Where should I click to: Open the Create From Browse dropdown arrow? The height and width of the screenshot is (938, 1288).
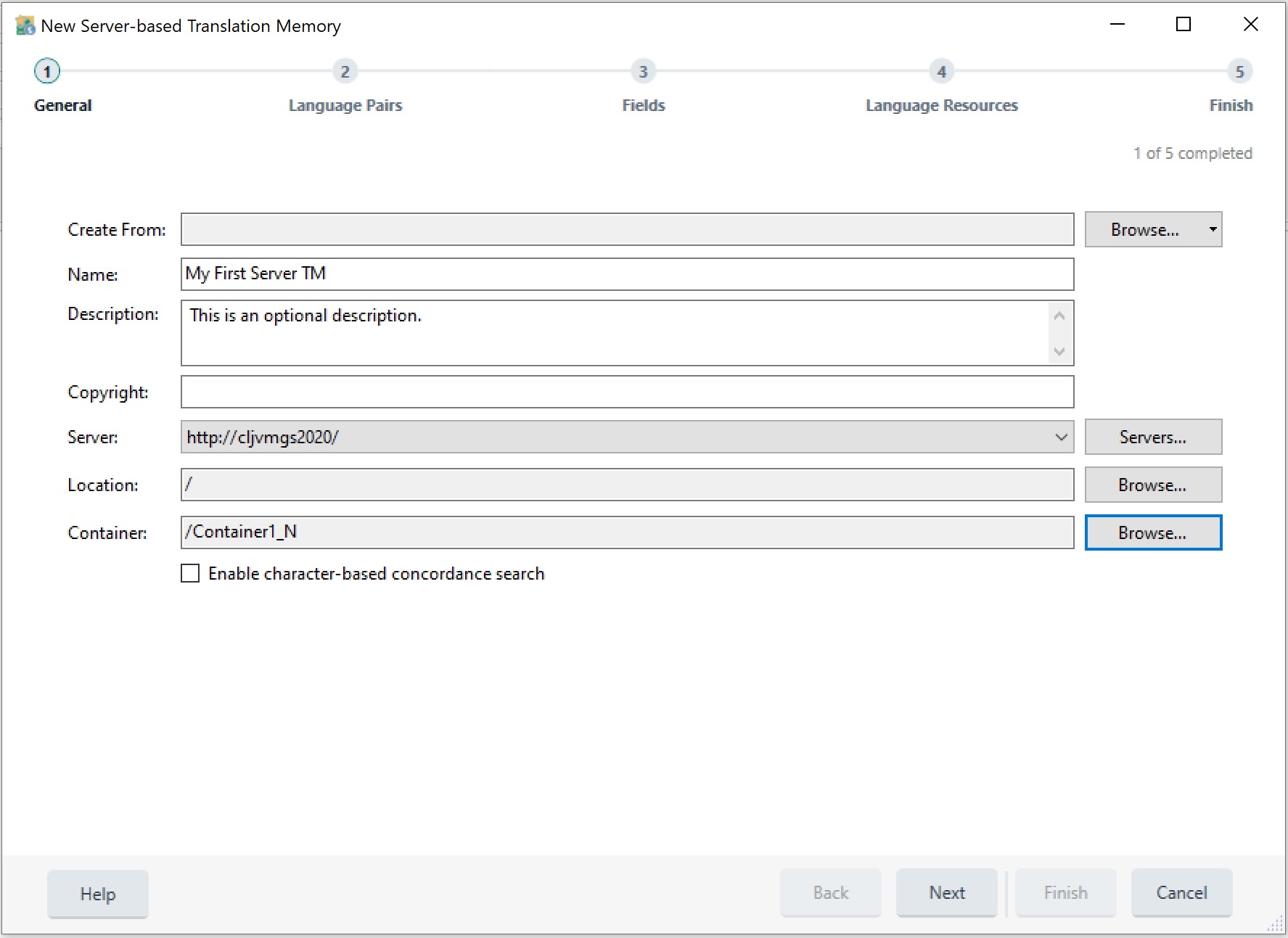click(1212, 230)
